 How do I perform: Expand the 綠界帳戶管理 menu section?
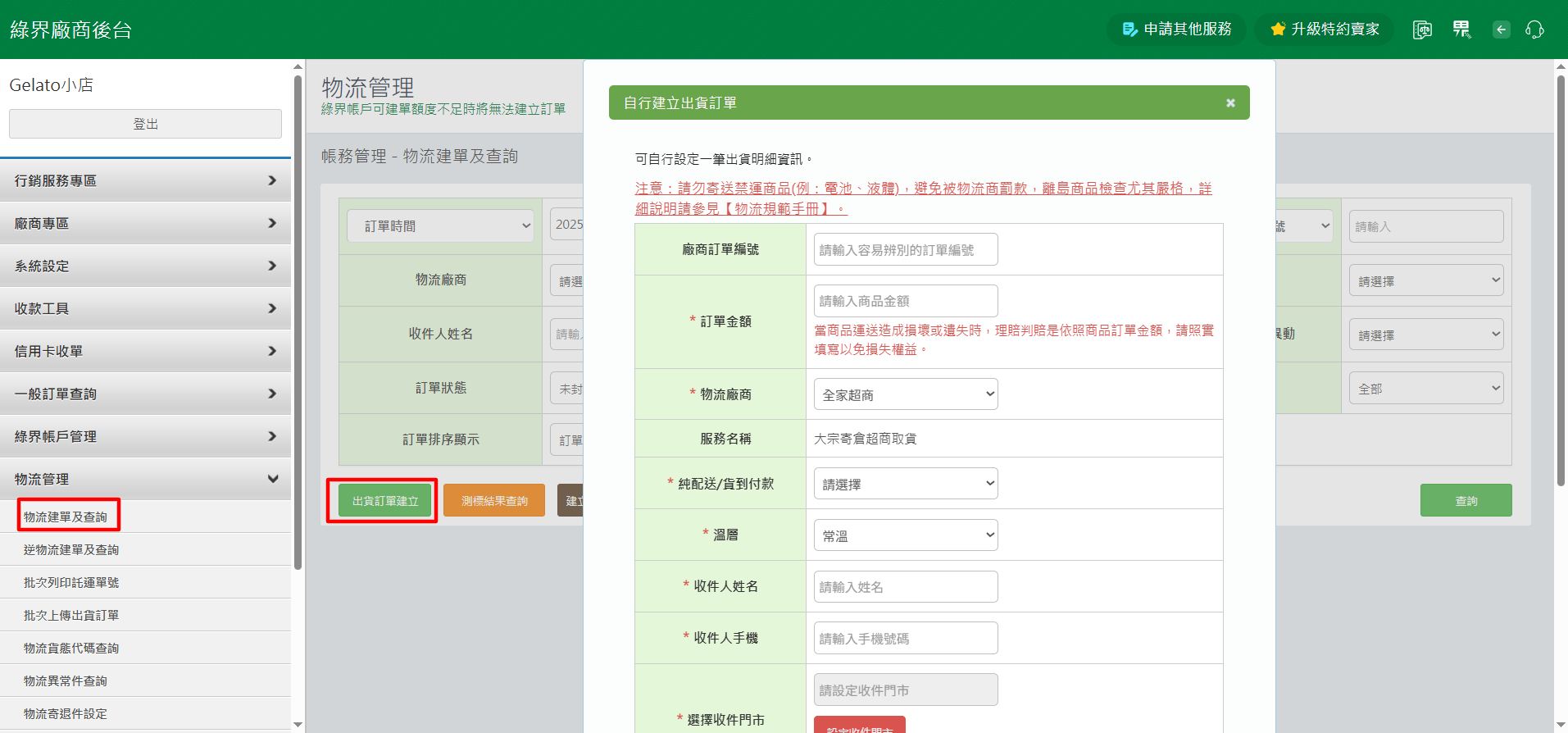146,436
